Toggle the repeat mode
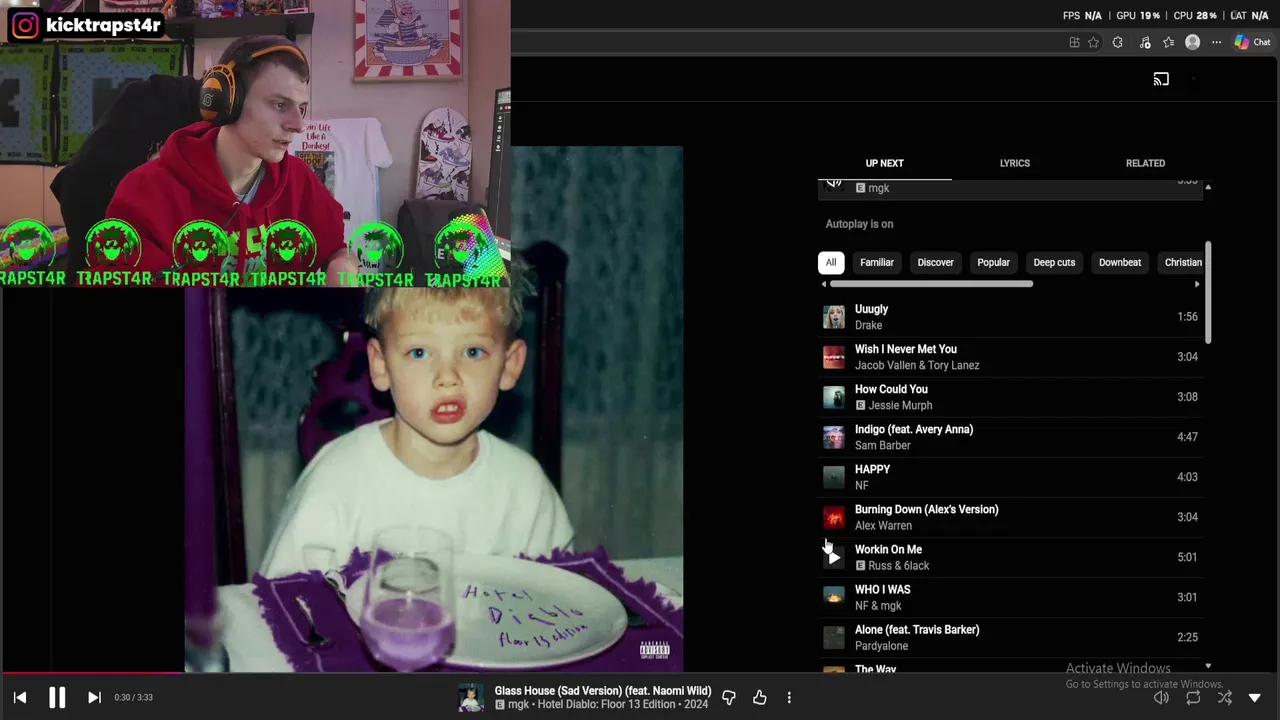Viewport: 1280px width, 720px height. 1193,697
